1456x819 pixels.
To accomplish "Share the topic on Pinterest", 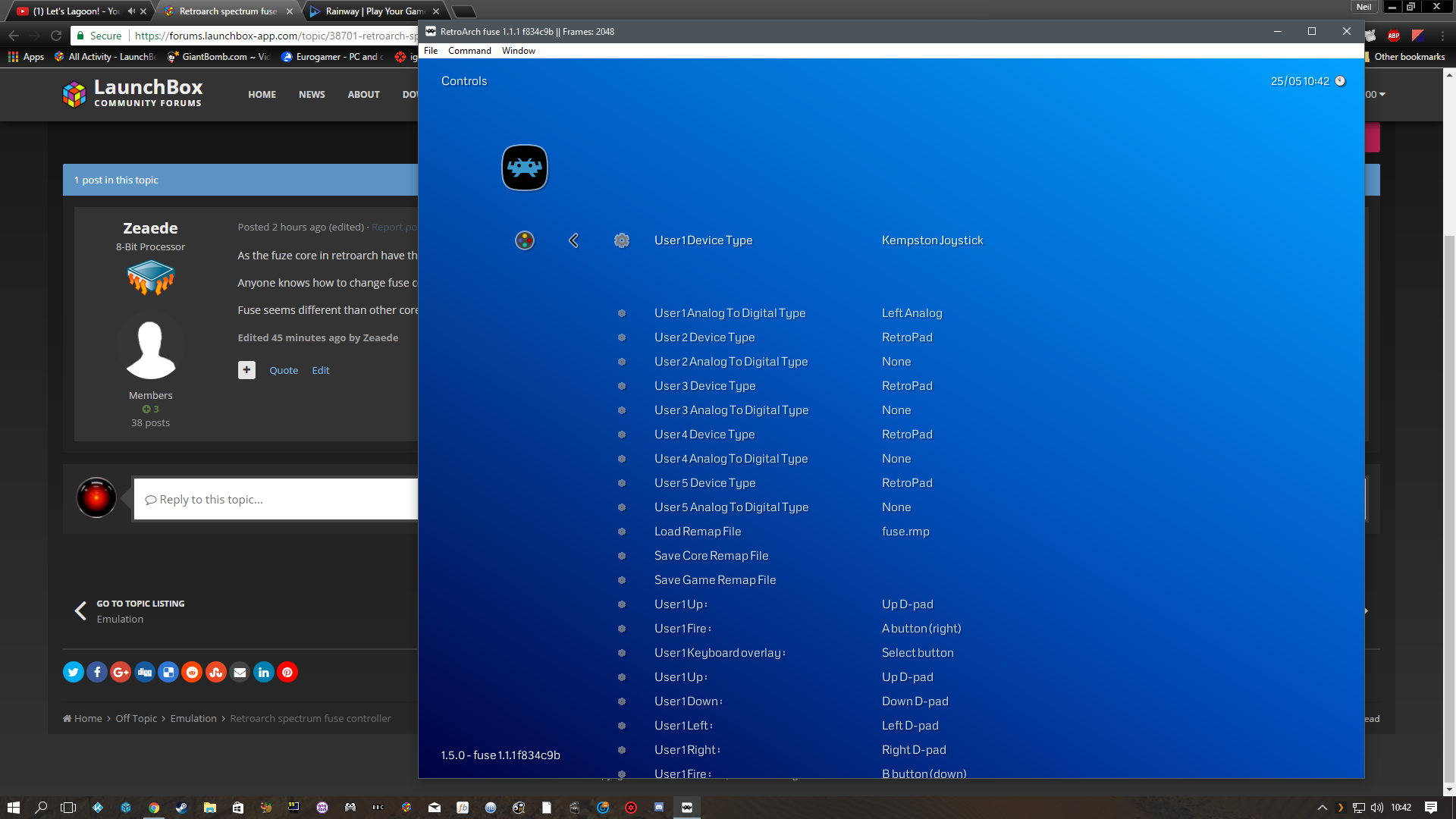I will [287, 672].
